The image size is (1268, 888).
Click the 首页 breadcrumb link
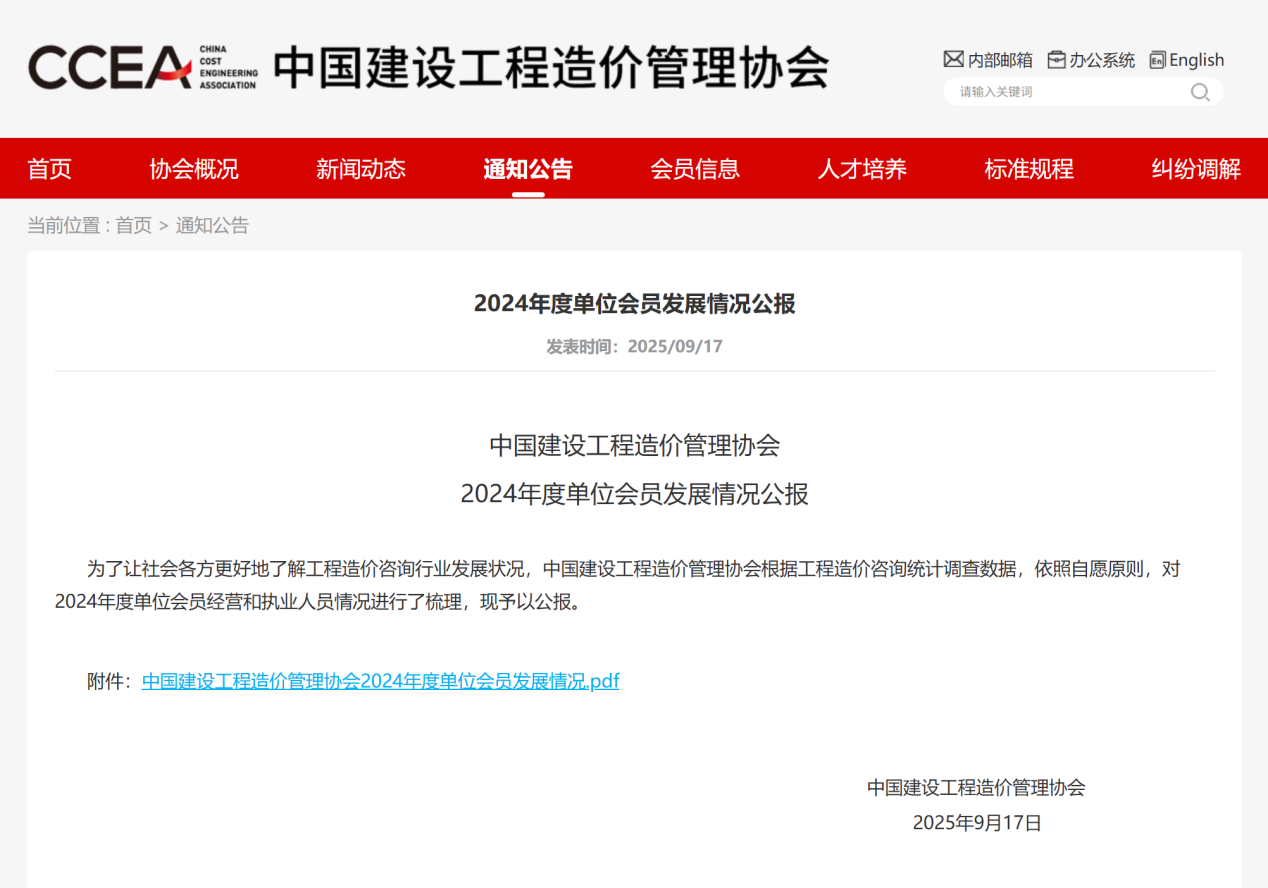pyautogui.click(x=133, y=225)
